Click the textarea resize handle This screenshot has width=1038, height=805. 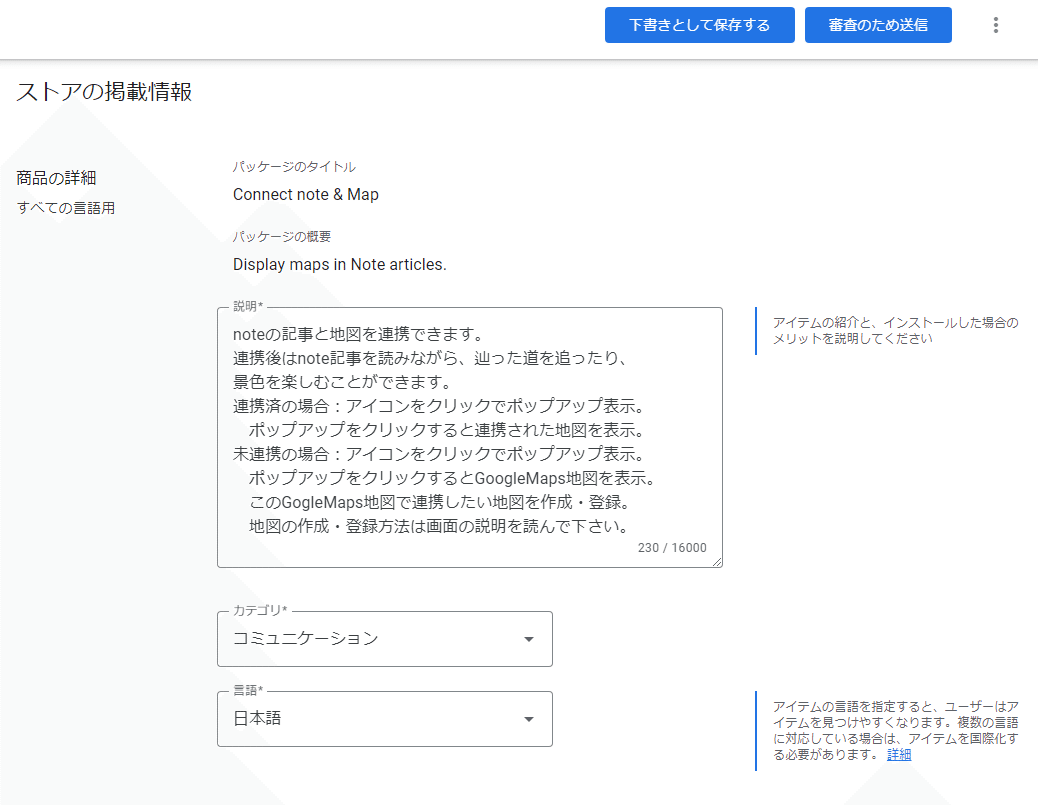tap(716, 562)
